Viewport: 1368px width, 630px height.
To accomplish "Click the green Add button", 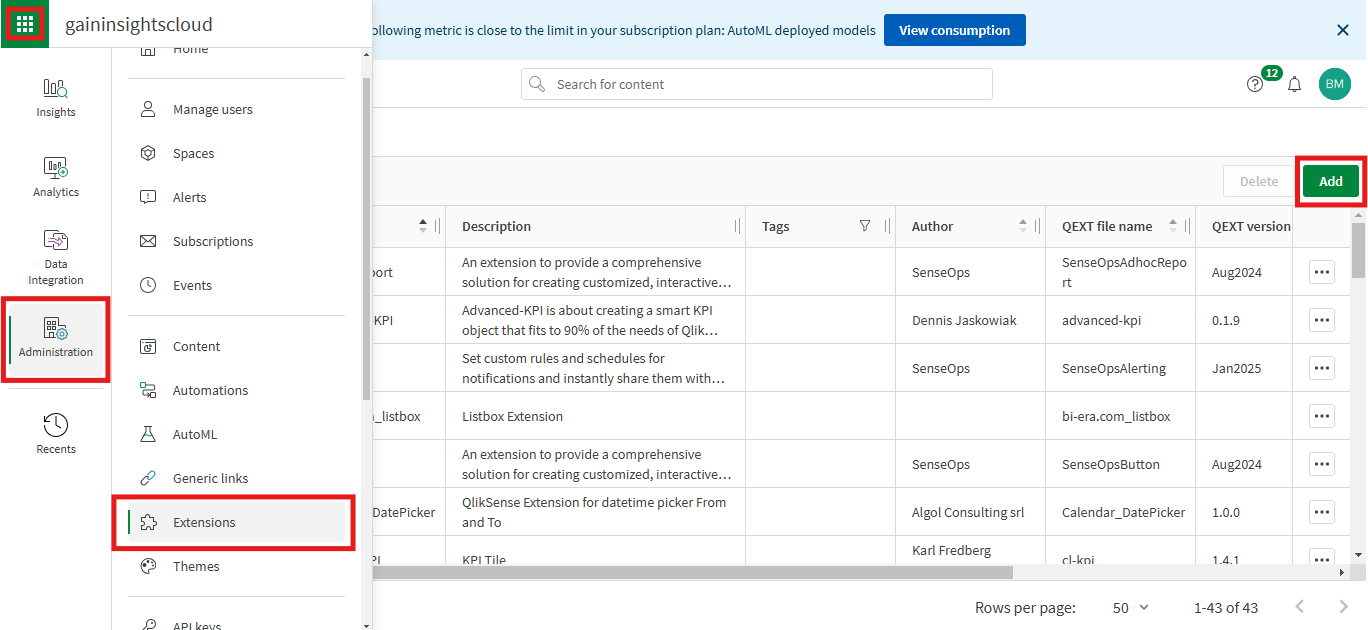I will (x=1330, y=181).
